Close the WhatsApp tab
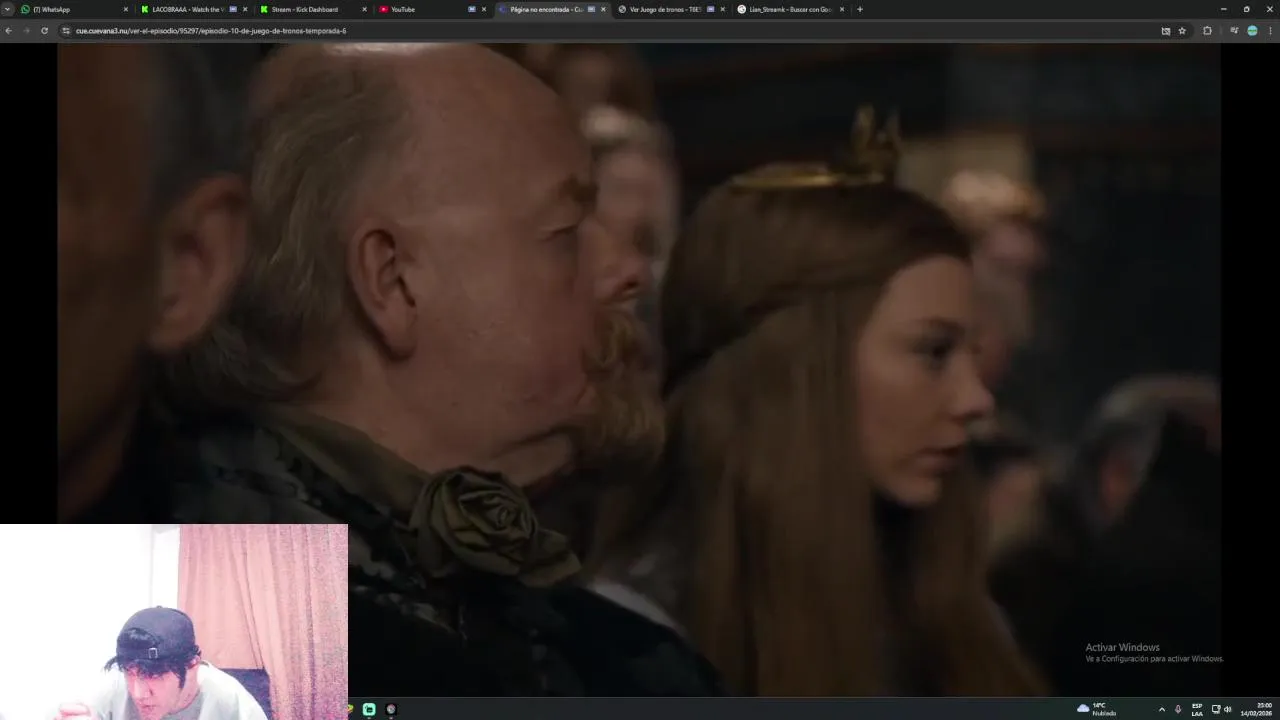1280x720 pixels. pyautogui.click(x=126, y=9)
